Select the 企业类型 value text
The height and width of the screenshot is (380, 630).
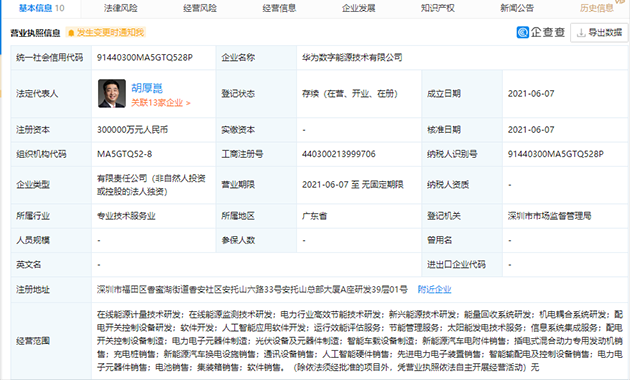(x=151, y=185)
